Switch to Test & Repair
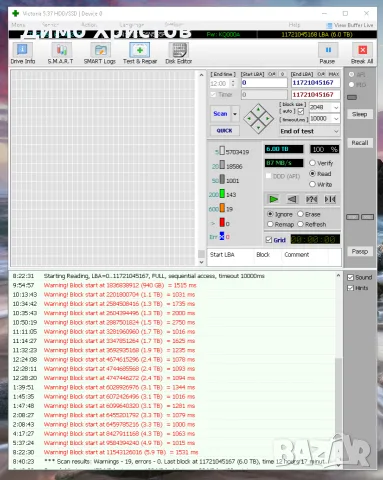Screen dimensions: 383x480 point(140,53)
